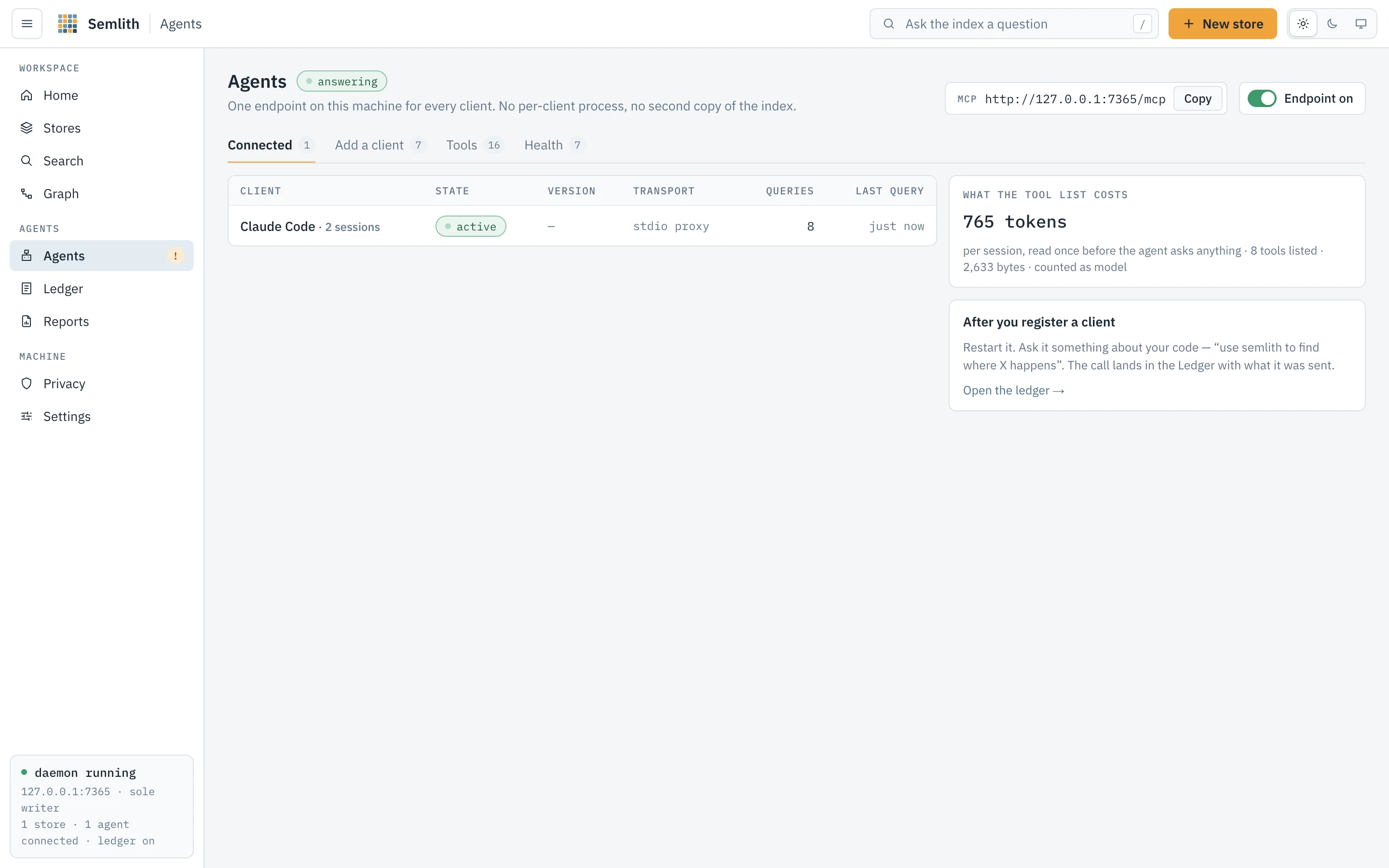Click the Ledger document icon
Viewport: 1389px width, 868px height.
pyautogui.click(x=27, y=288)
